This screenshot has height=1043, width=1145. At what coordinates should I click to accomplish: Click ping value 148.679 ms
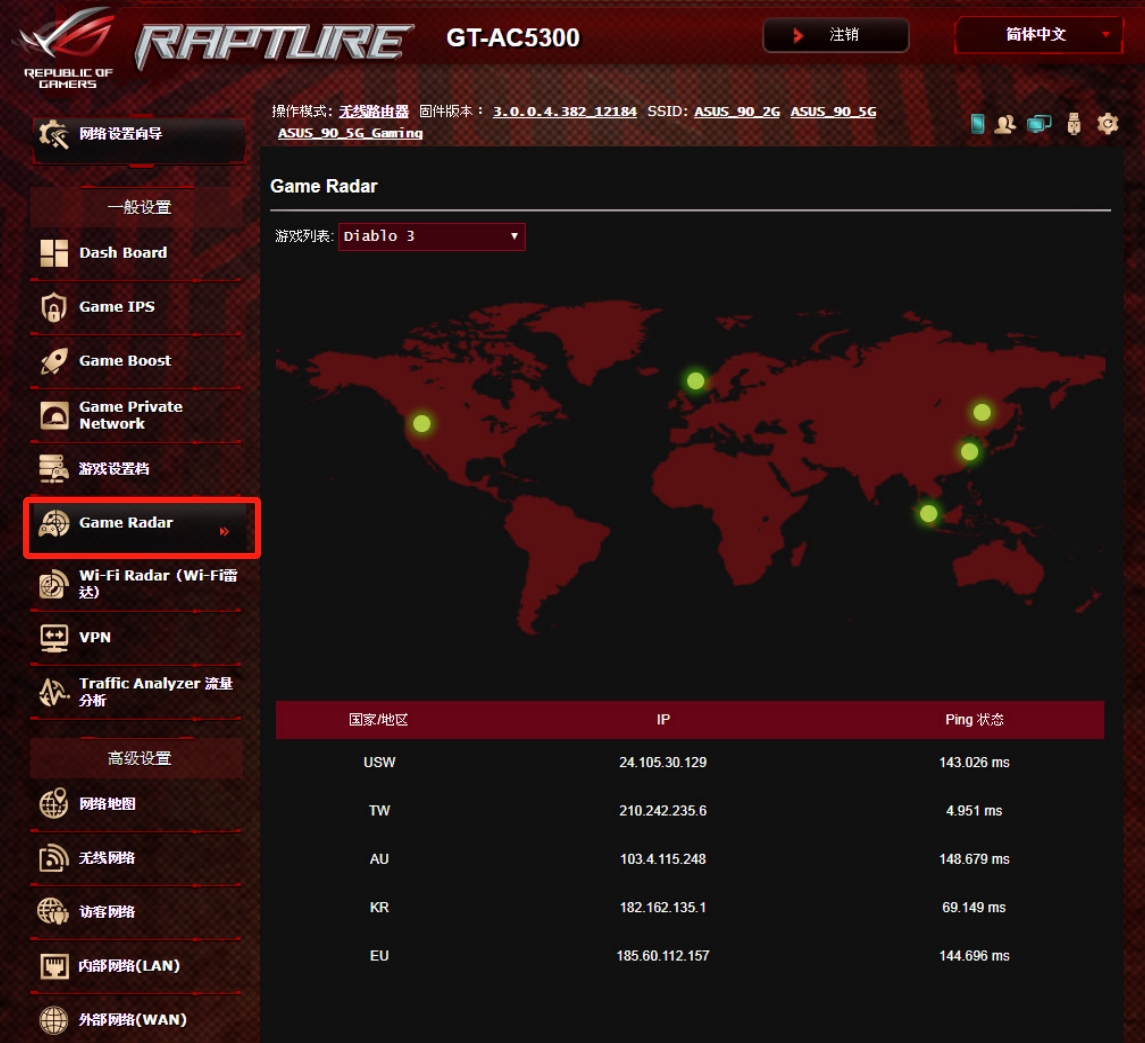click(974, 859)
